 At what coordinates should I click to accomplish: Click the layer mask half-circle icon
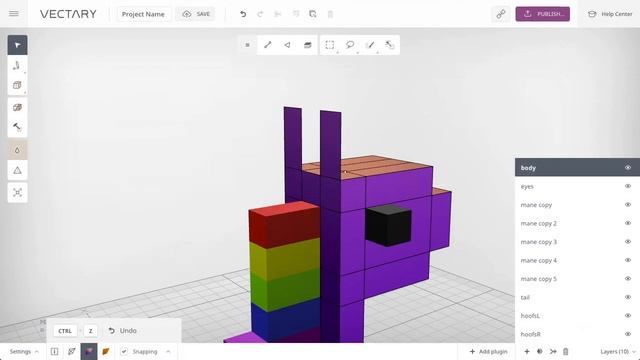540,351
